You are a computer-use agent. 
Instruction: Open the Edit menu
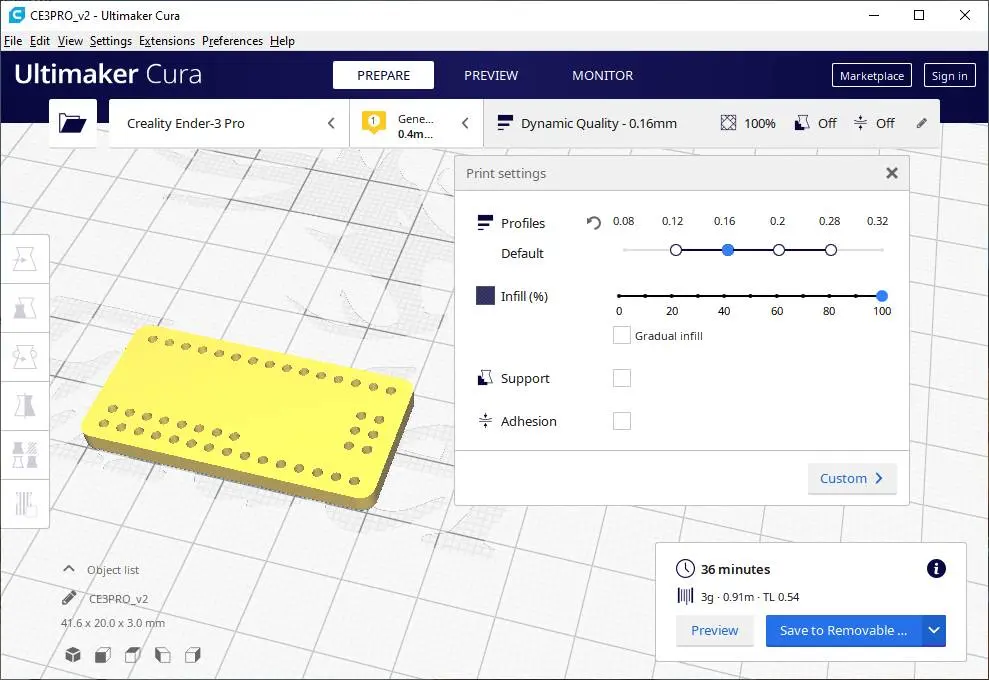40,41
